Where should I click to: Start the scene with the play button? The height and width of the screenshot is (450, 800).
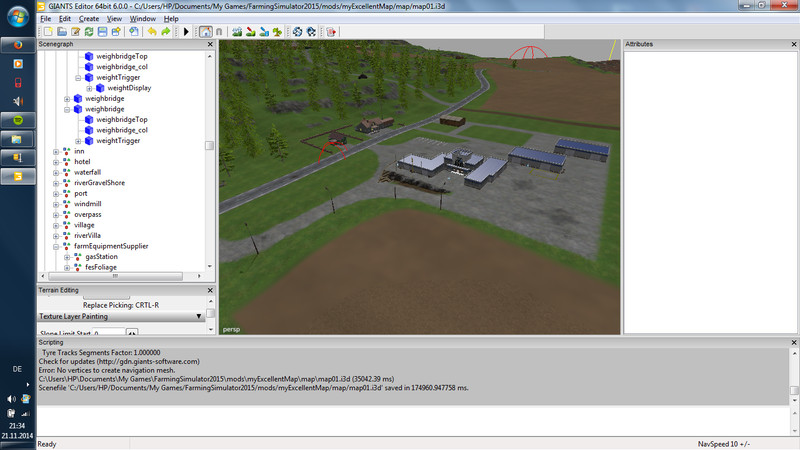[x=186, y=32]
